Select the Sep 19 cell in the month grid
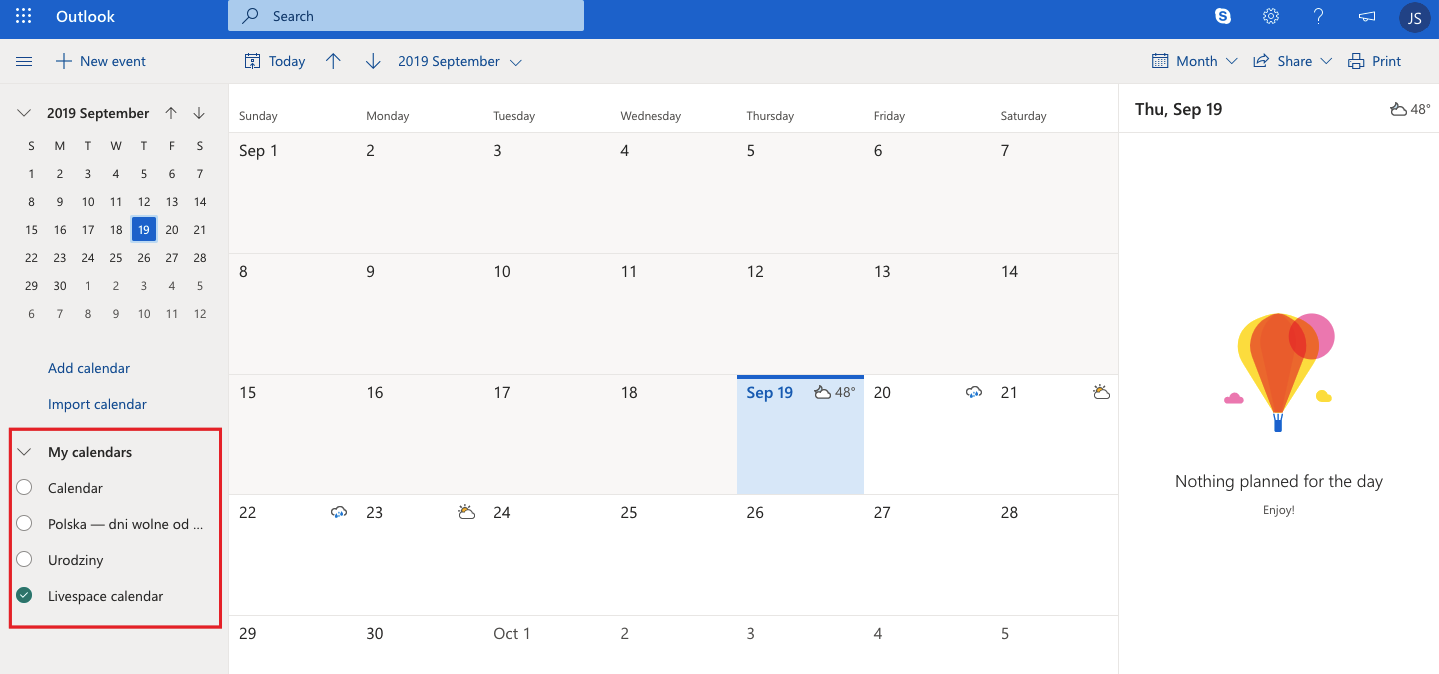 point(800,435)
